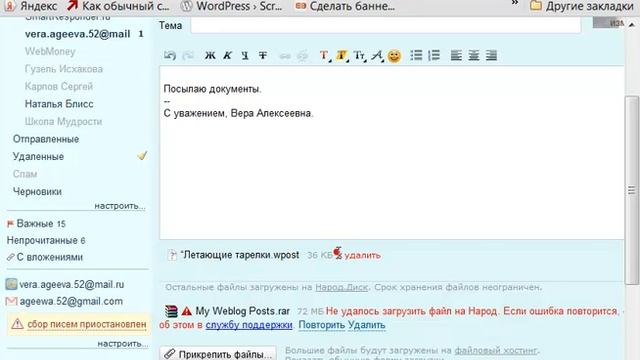Open the WebMoney folder

50,51
